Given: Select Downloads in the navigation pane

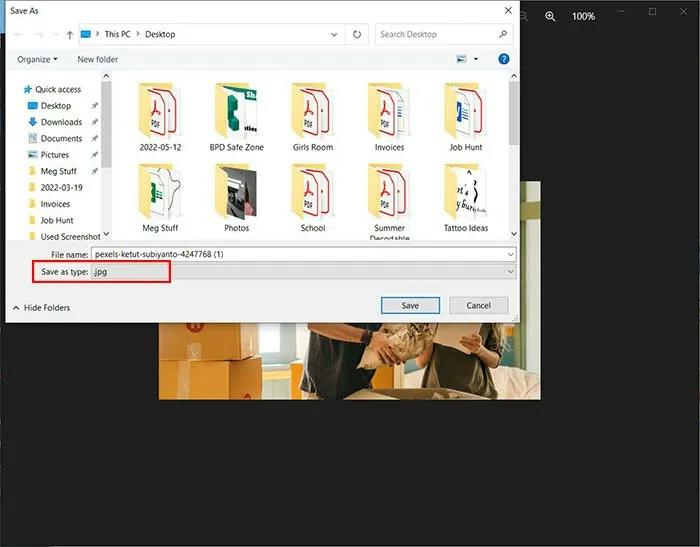Looking at the screenshot, I should (x=60, y=122).
